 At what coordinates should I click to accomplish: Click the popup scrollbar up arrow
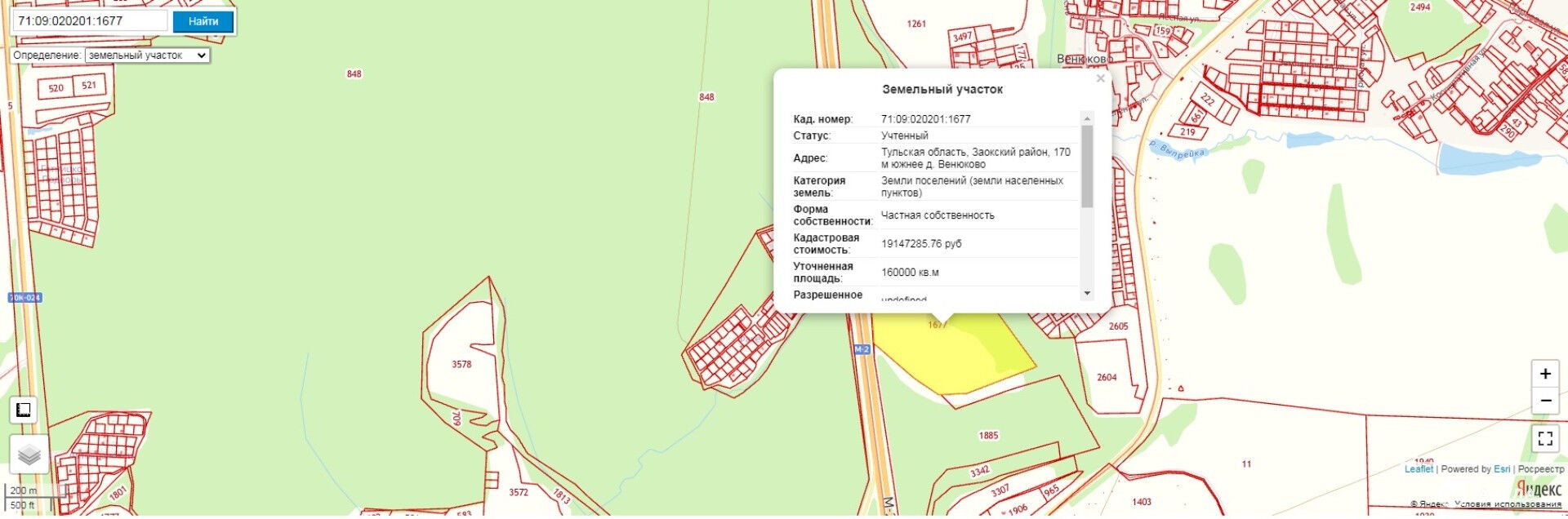pos(1087,118)
